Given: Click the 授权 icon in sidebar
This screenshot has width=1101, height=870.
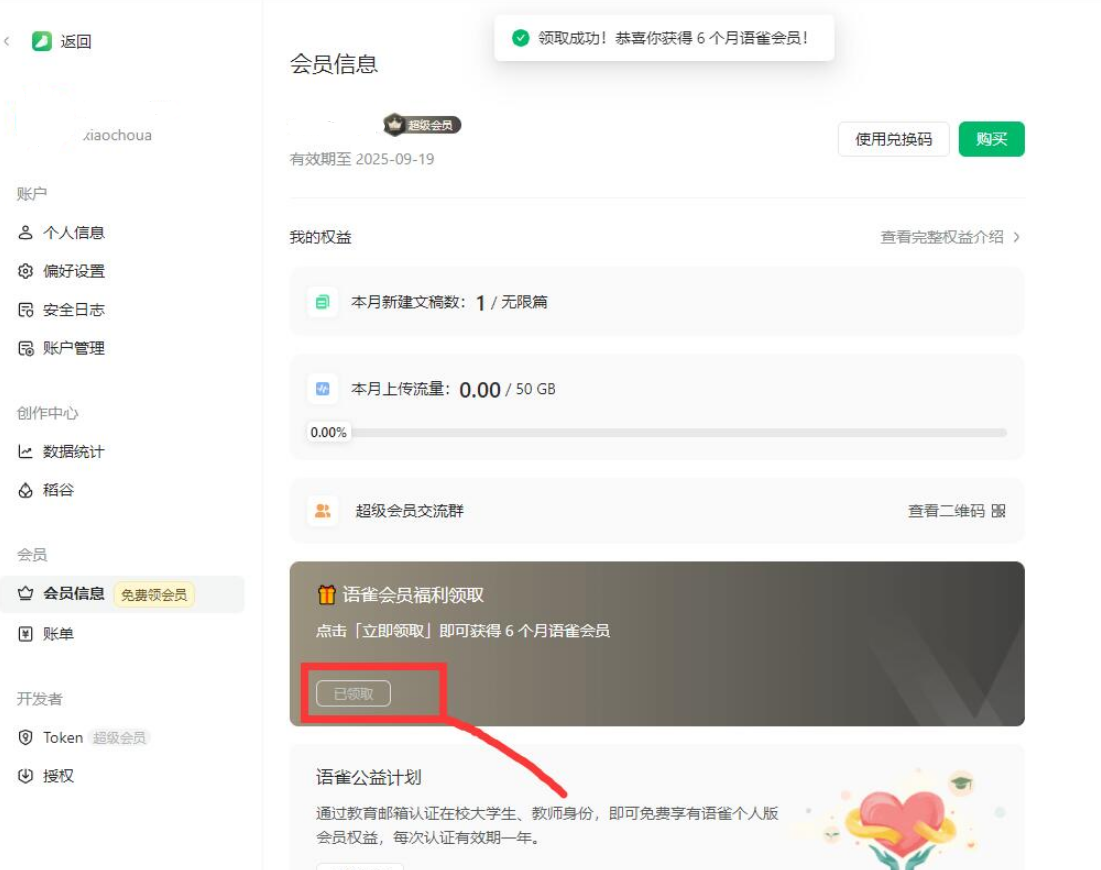Looking at the screenshot, I should point(26,777).
